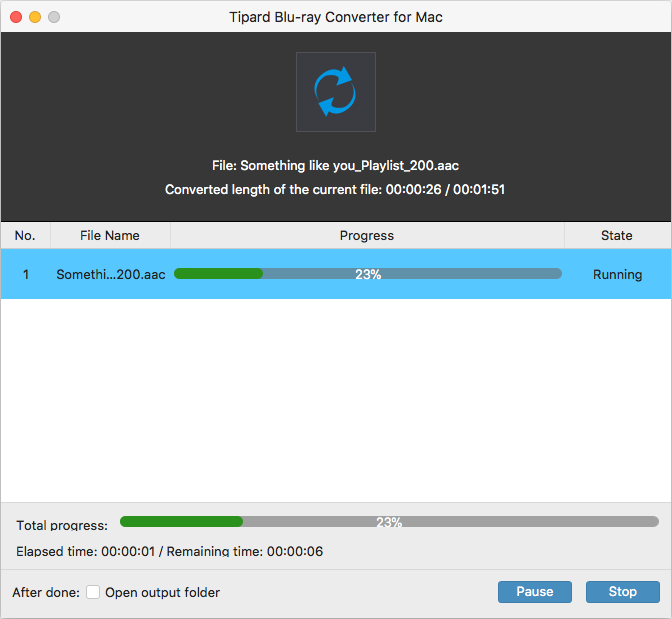Screen dimensions: 672x619
Task: Sort by the File Name column header
Action: point(110,236)
